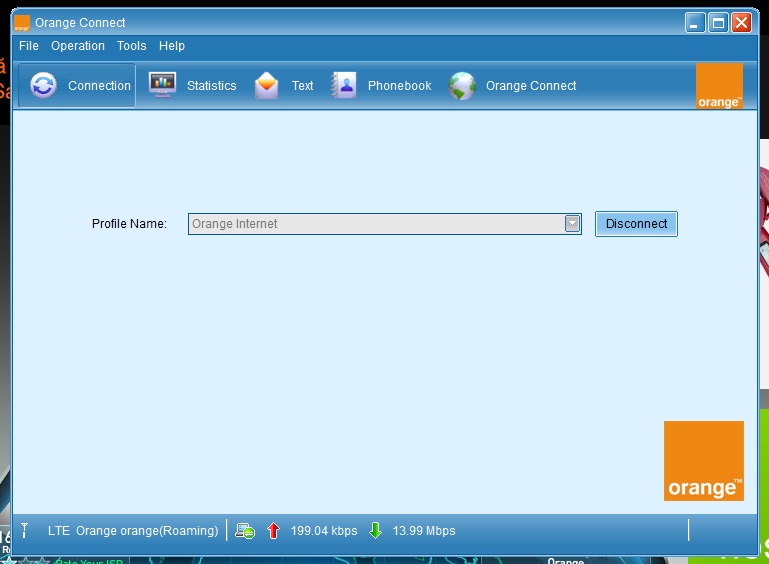Open the Connection tab icon
The image size is (769, 564).
pos(43,85)
